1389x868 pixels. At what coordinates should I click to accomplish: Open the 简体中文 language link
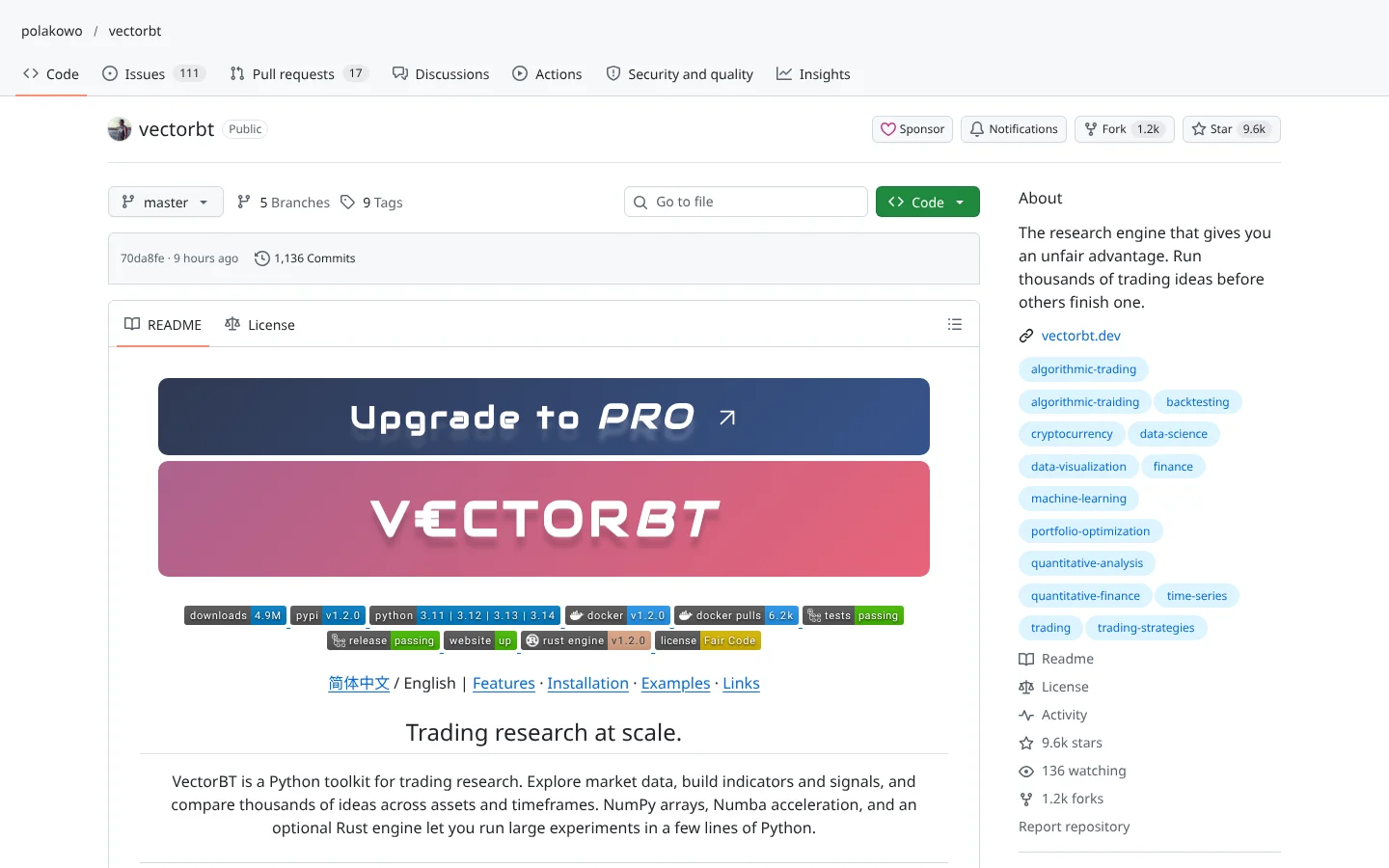tap(359, 683)
